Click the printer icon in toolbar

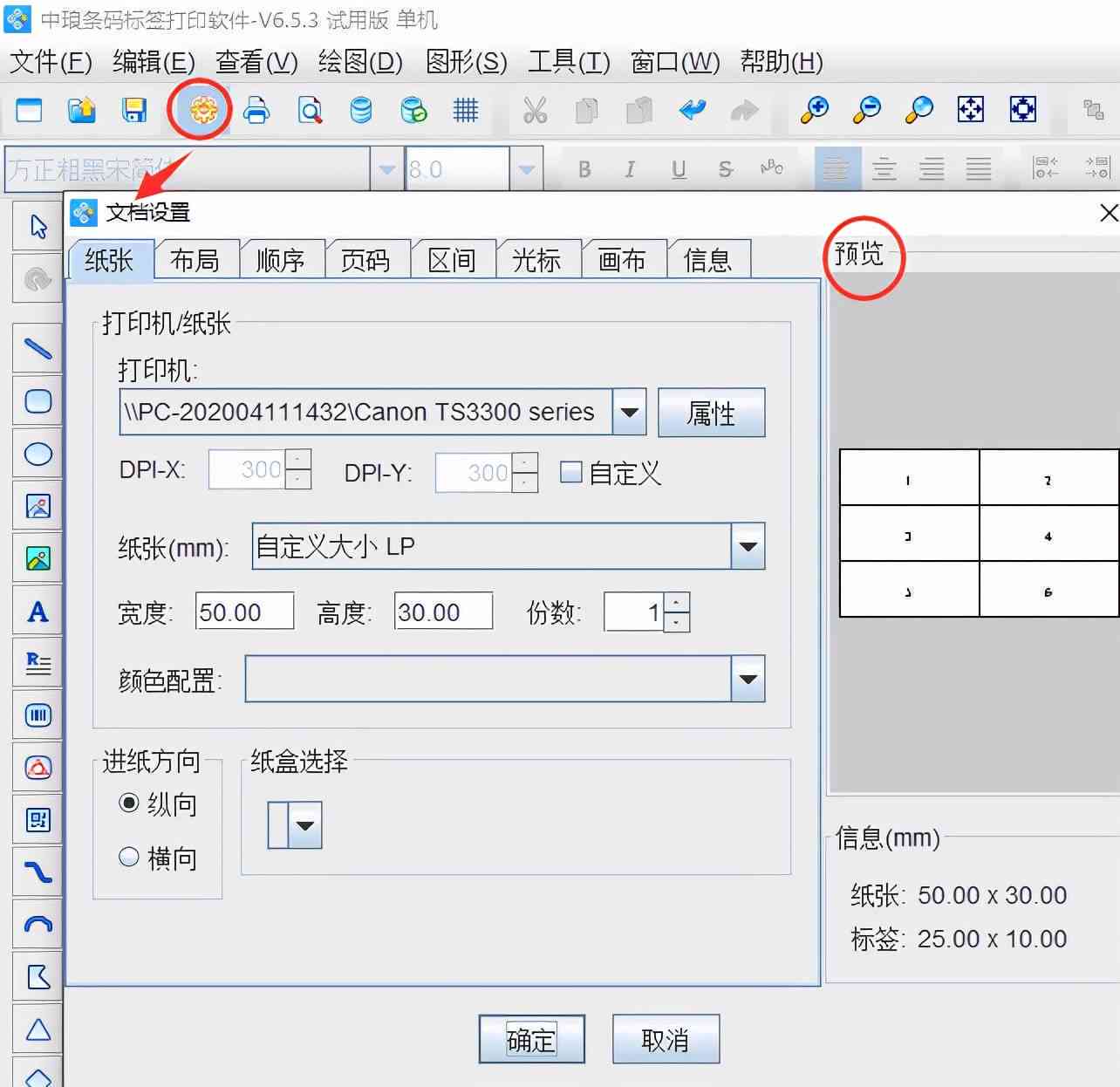coord(256,110)
